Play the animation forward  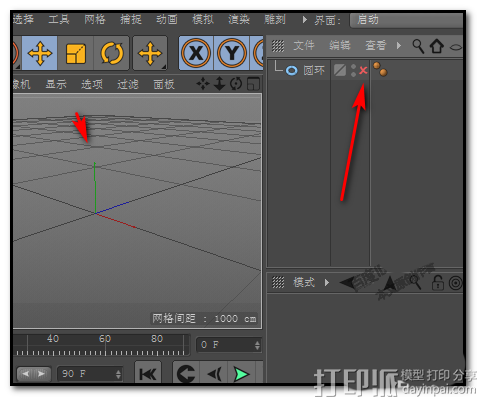click(x=241, y=374)
